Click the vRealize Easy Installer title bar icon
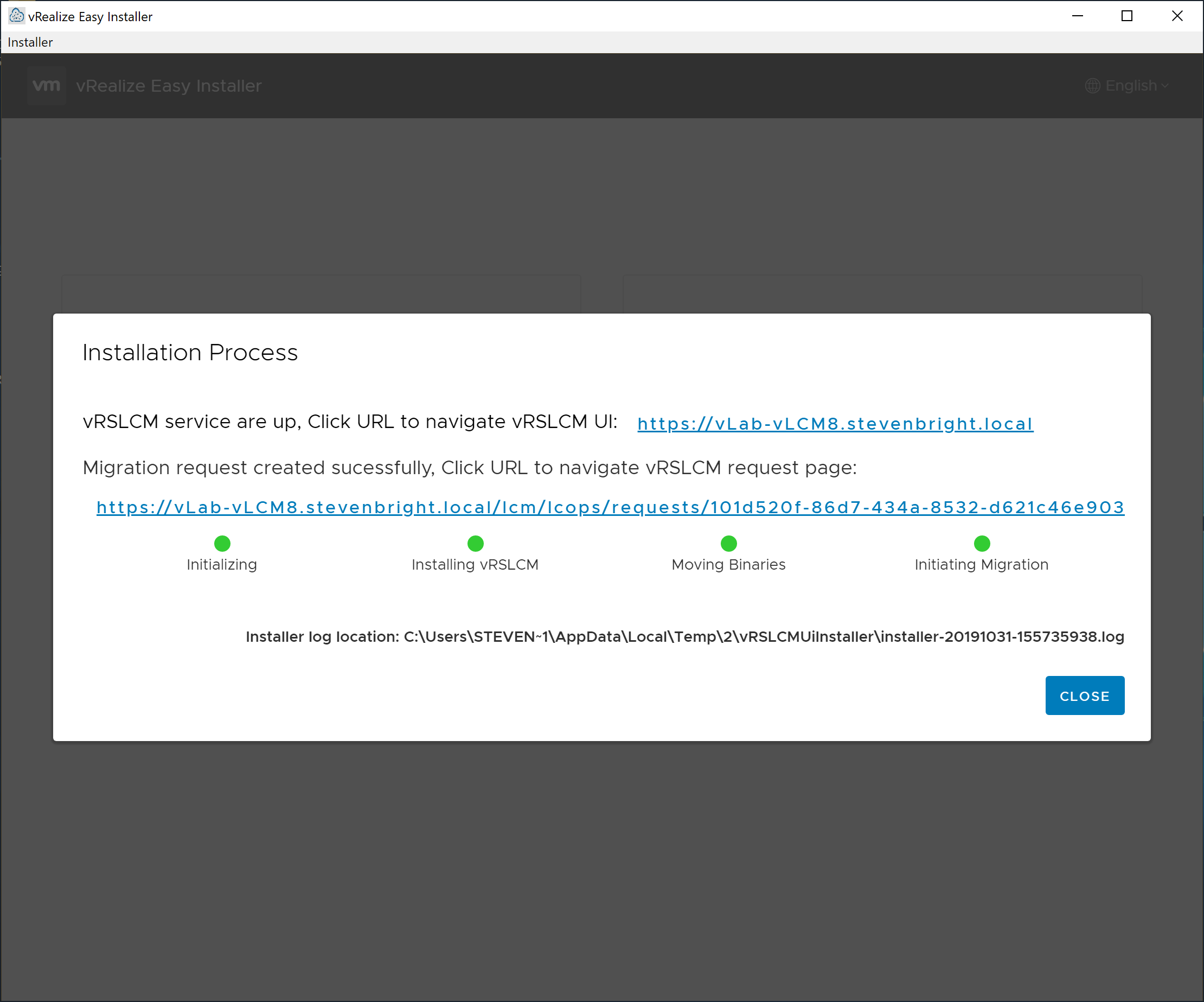 click(x=17, y=16)
